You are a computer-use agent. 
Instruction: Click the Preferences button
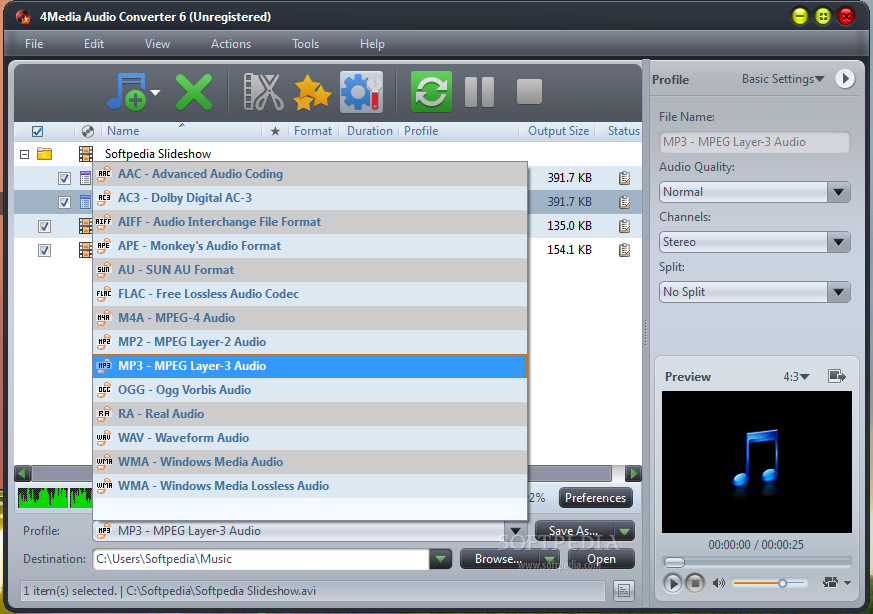[x=596, y=498]
